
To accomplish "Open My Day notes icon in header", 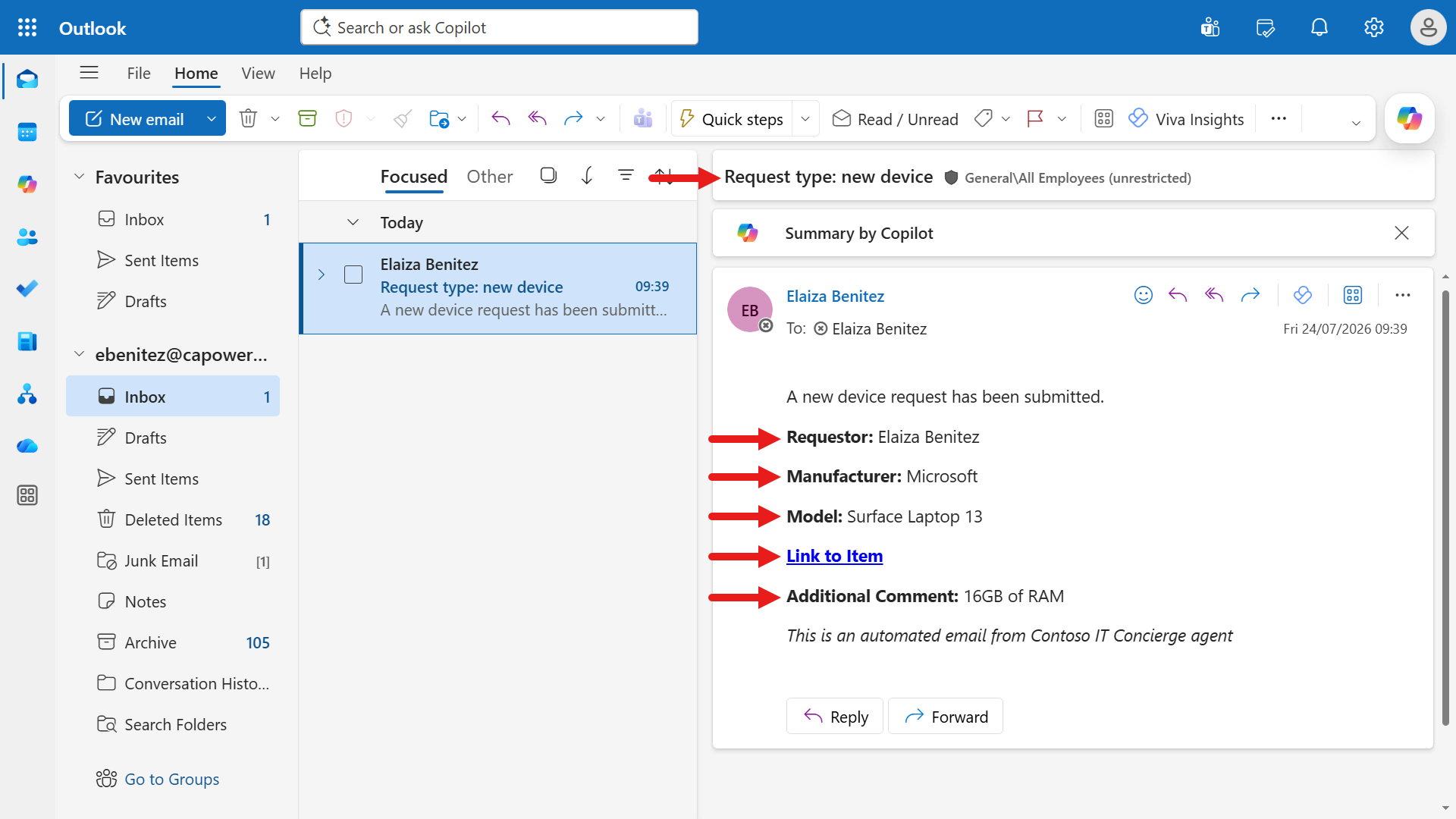I will click(x=1265, y=28).
